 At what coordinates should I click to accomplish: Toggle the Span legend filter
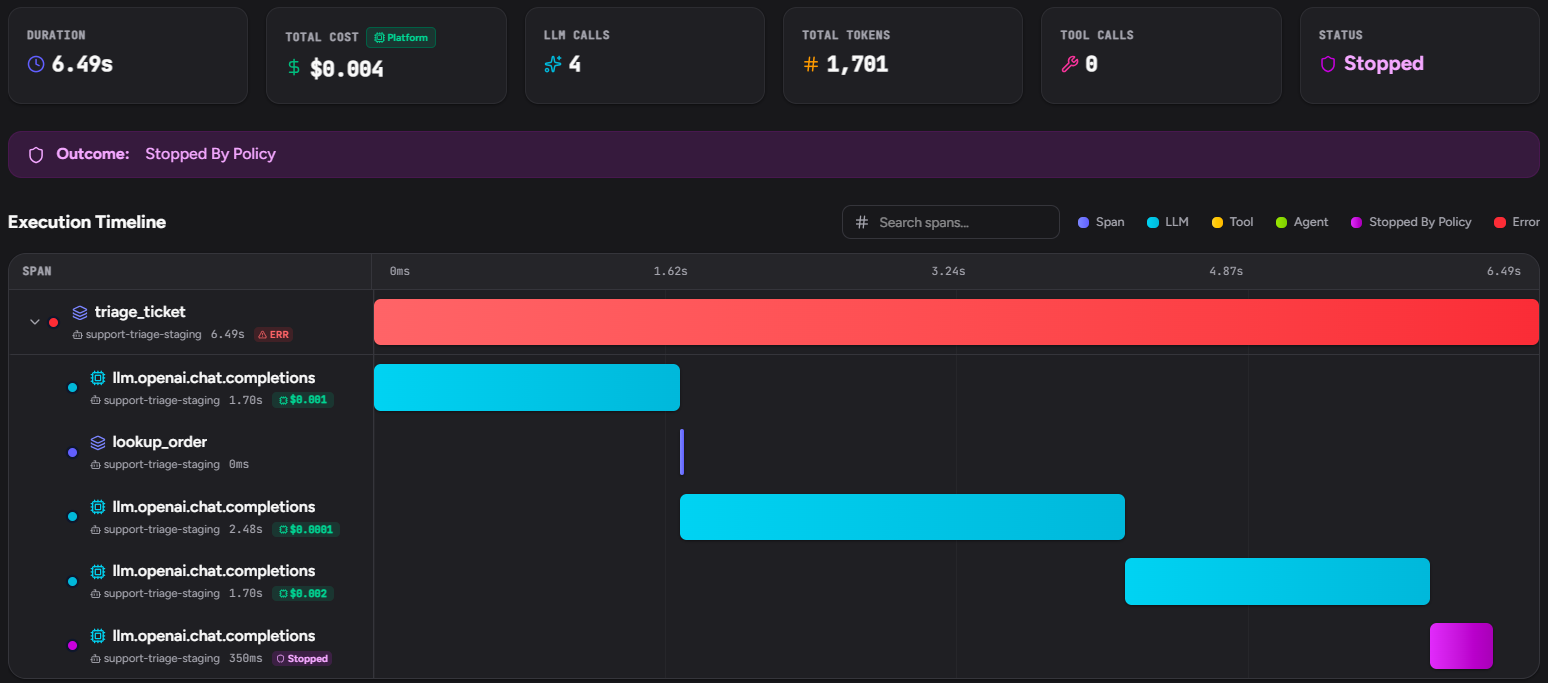(1101, 222)
